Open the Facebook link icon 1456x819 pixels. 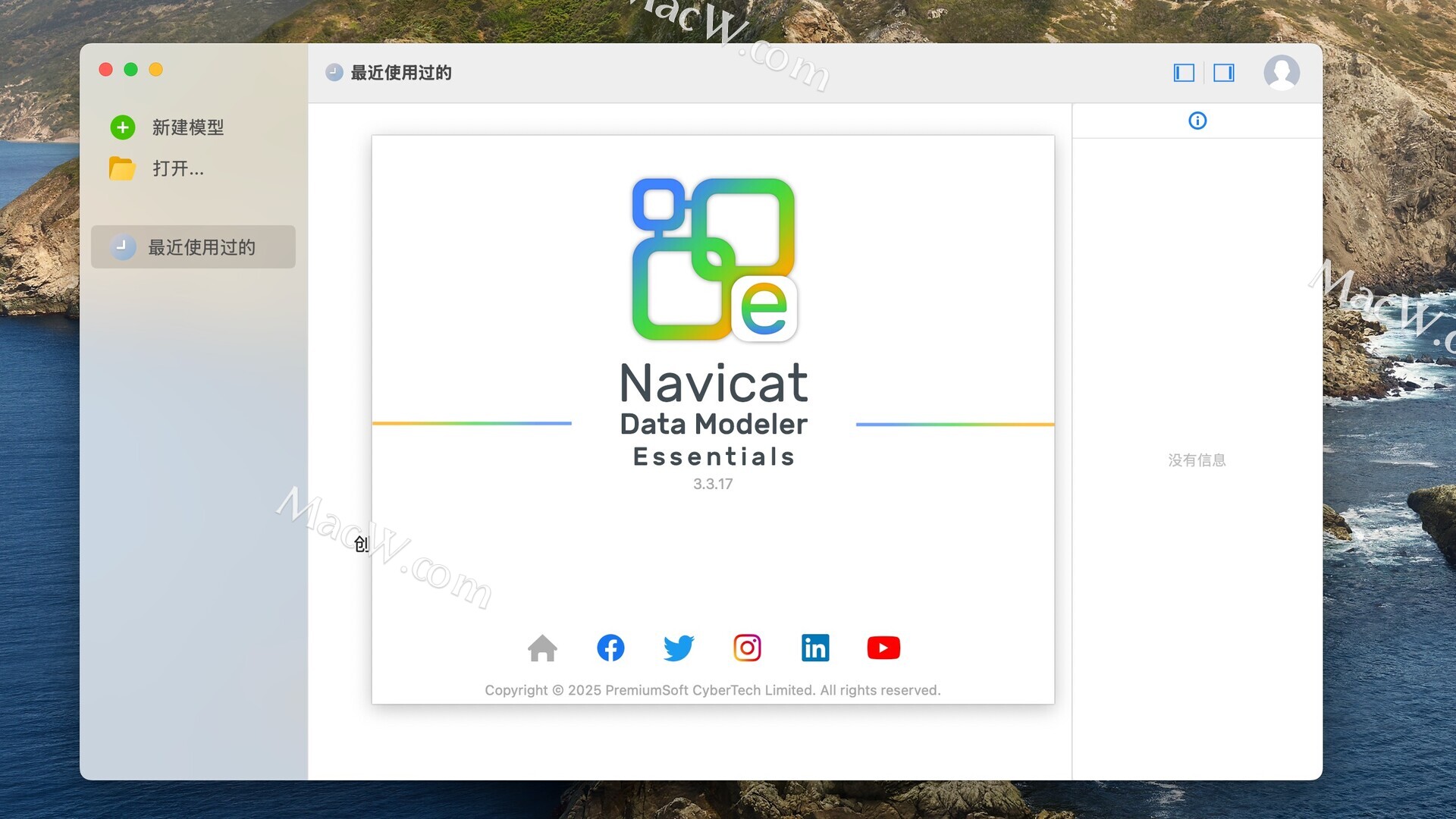coord(610,648)
